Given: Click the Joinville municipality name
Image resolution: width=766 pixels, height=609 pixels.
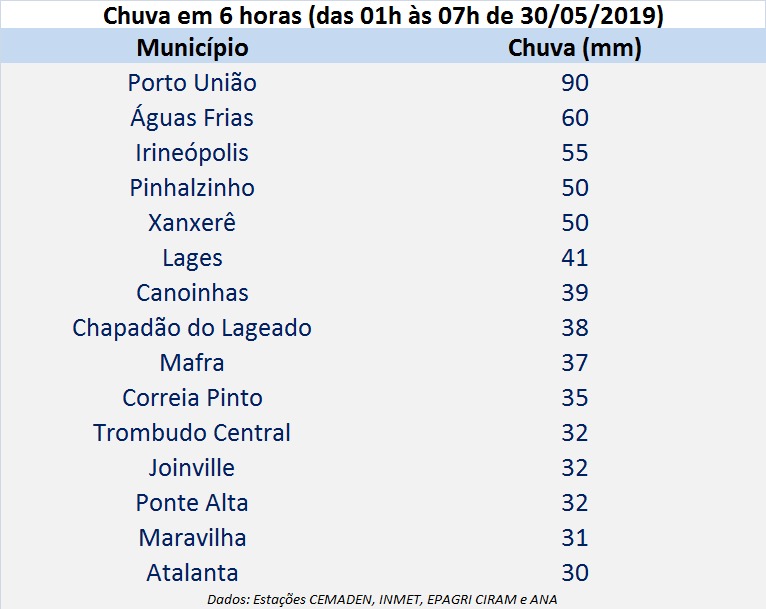Looking at the screenshot, I should pyautogui.click(x=192, y=468).
